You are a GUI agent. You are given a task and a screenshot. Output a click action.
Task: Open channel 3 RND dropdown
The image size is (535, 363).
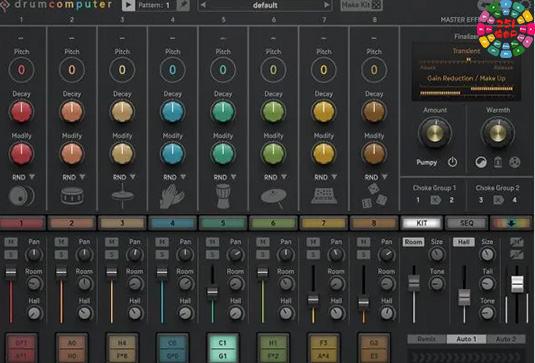coord(124,177)
